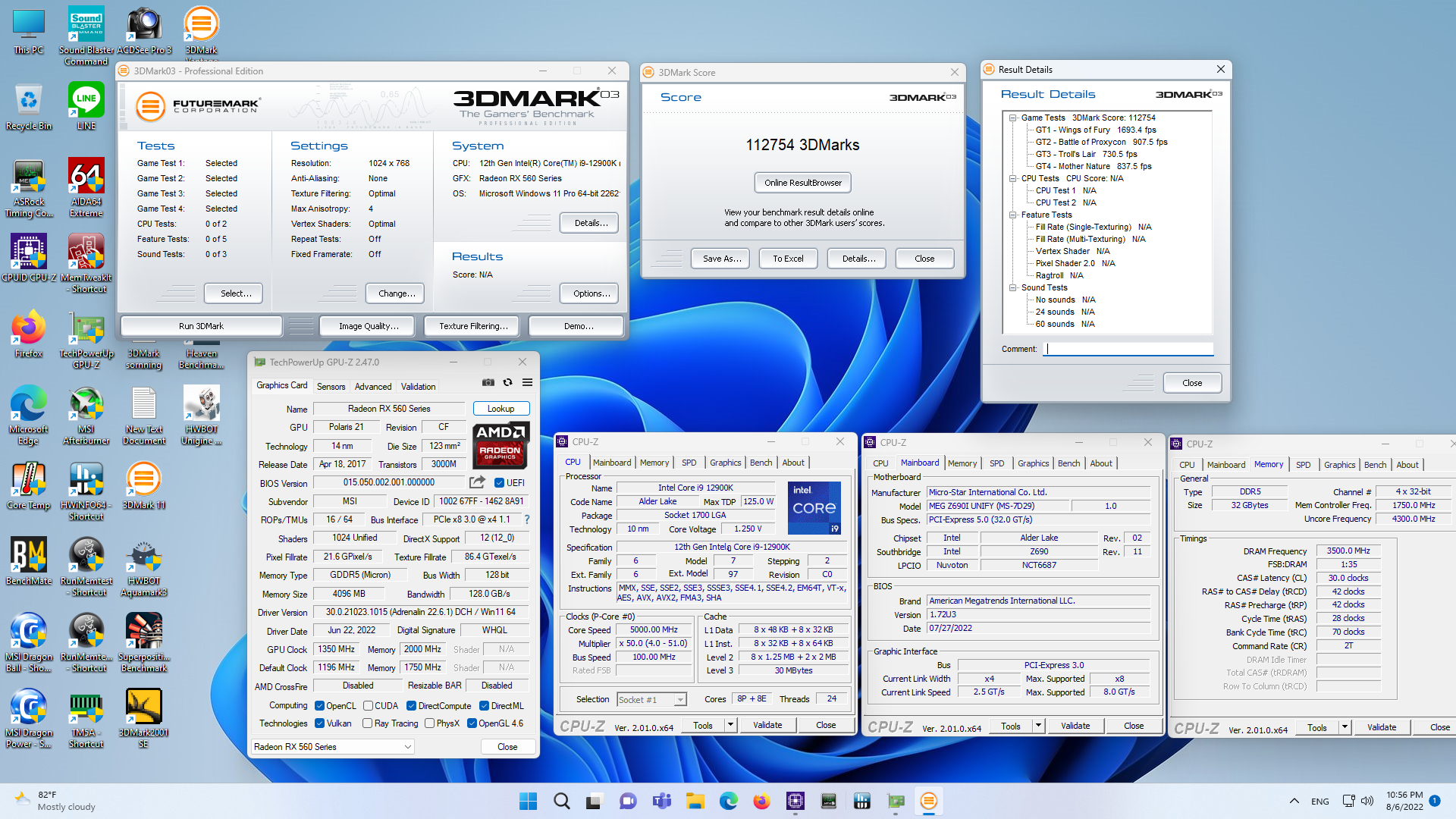Open Tools dropdown arrow in CPU-Z CPU window

click(730, 725)
